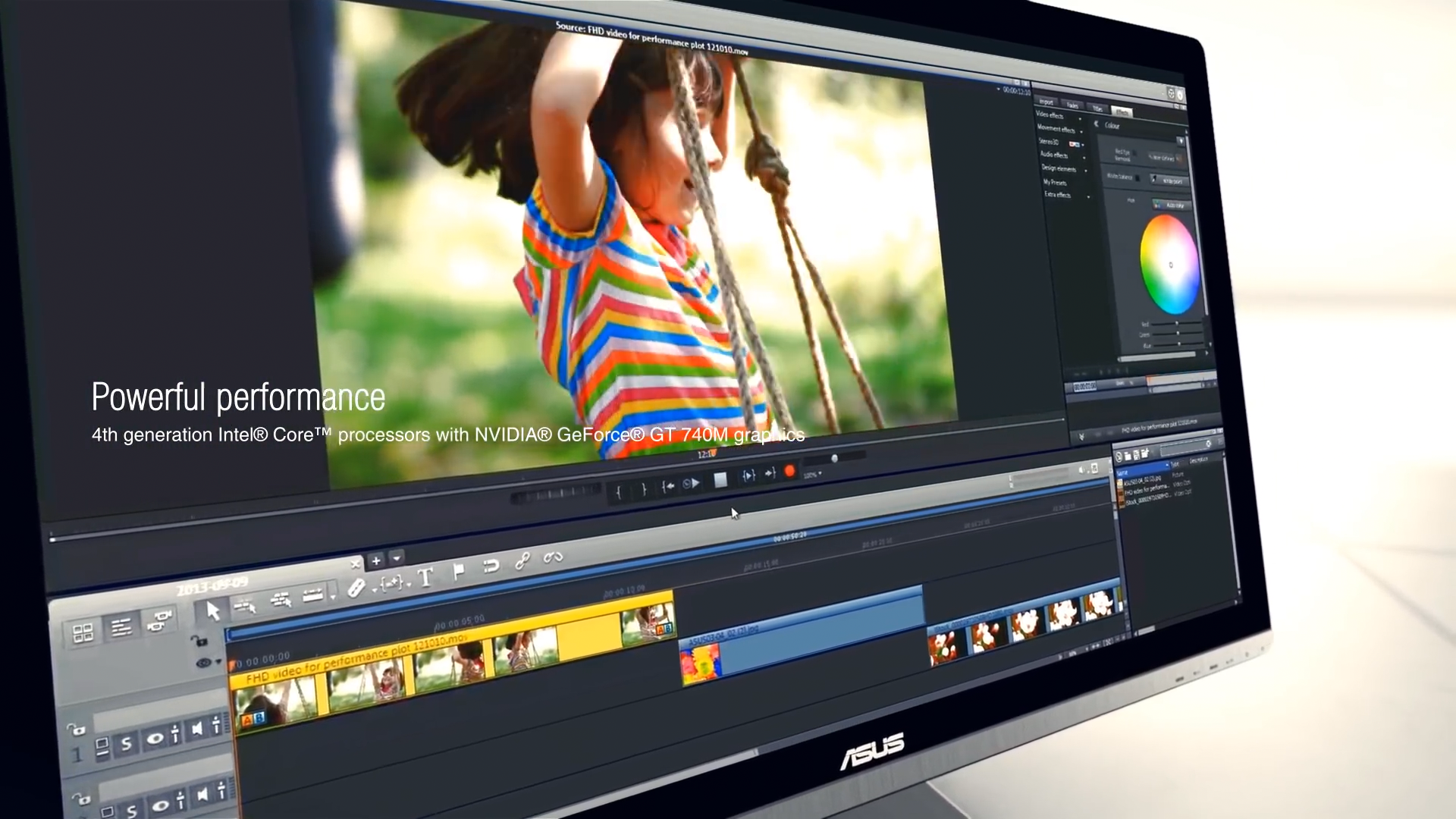Click the razor cut tool icon

pyautogui.click(x=356, y=588)
